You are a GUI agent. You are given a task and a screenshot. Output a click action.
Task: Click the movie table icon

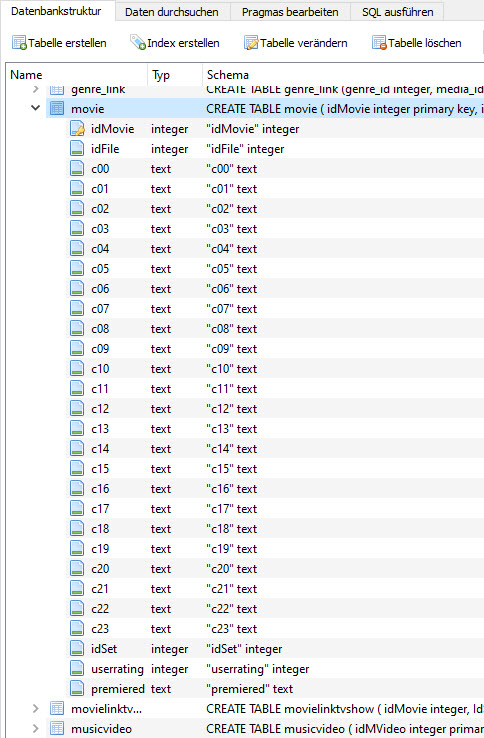click(57, 109)
